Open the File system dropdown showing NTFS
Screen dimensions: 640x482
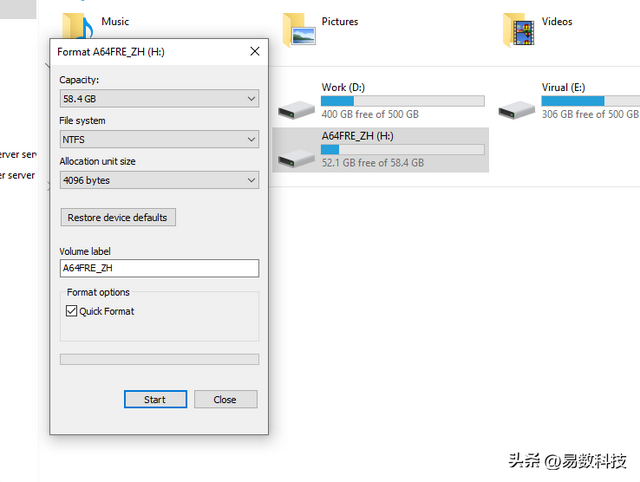click(x=159, y=140)
